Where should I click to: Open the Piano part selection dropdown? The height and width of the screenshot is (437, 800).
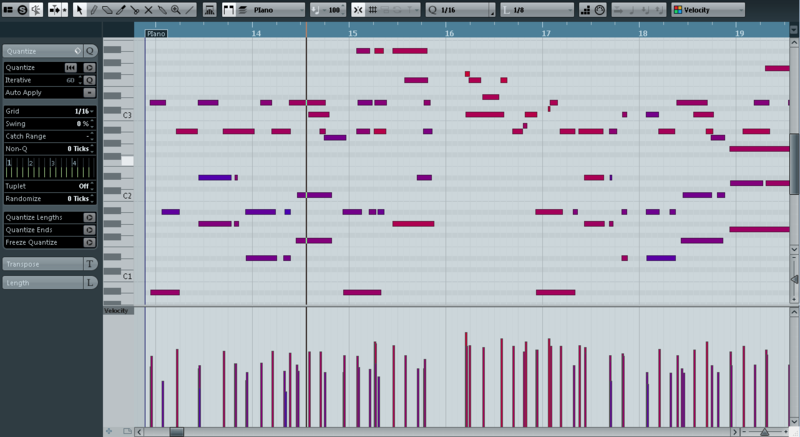[x=271, y=10]
